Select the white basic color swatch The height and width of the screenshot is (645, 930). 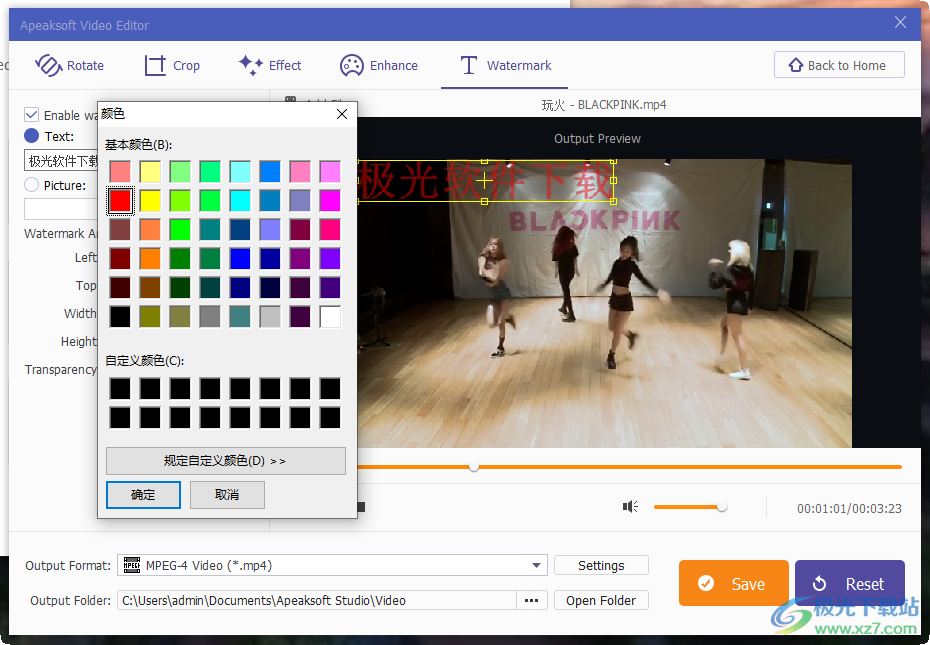(x=330, y=317)
